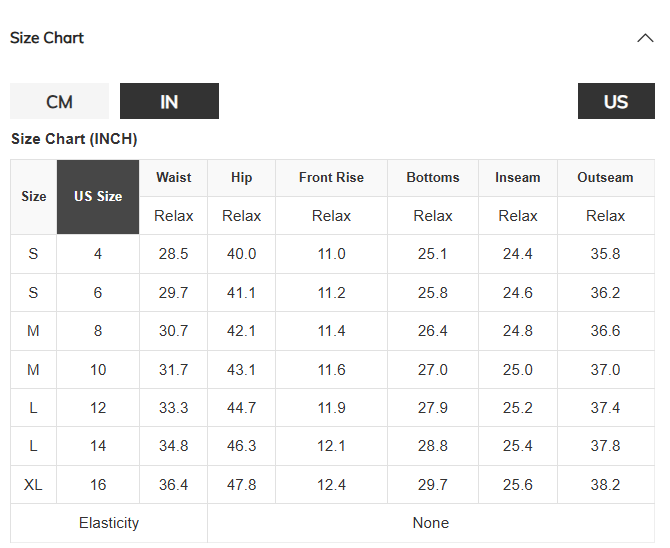
Task: Click the US Size column header
Action: tap(98, 197)
